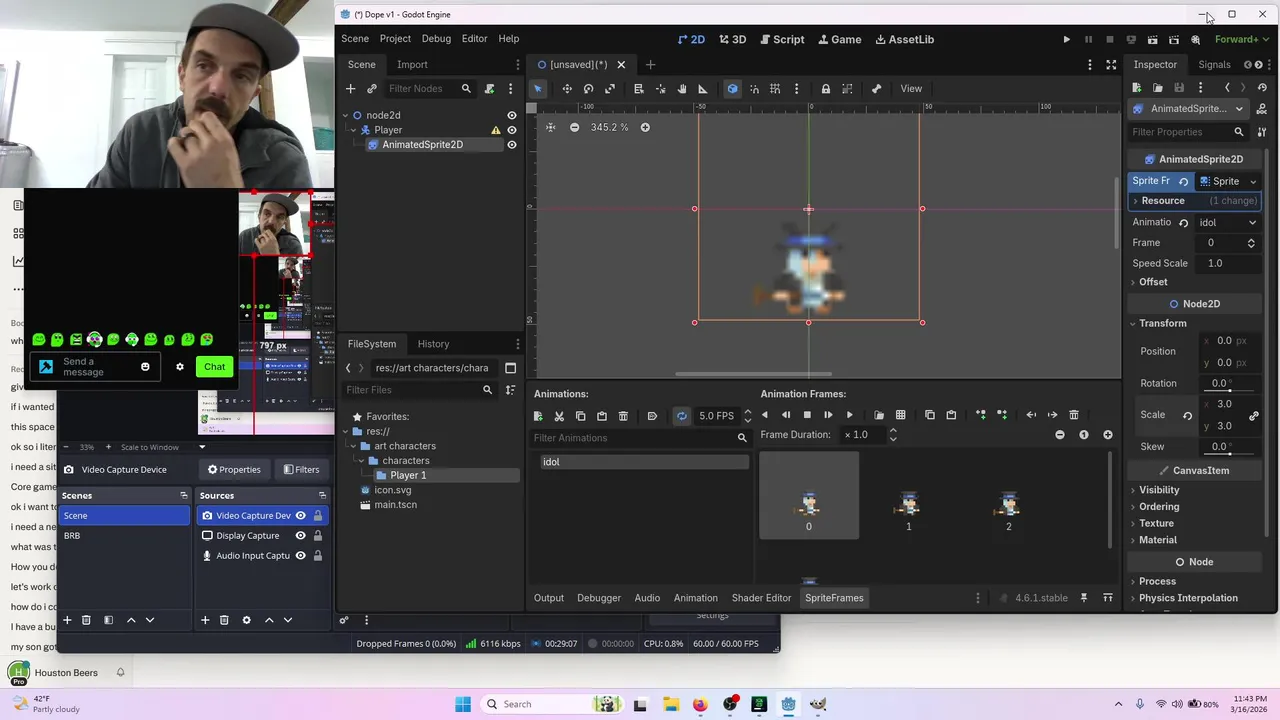
Task: Delete selected frame with Animation Frames trash icon
Action: coord(1074,415)
